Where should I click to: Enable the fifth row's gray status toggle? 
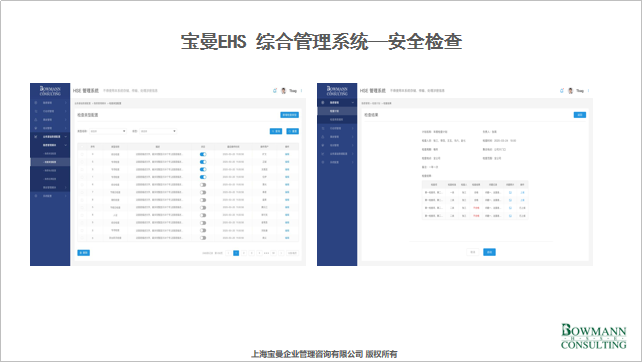coord(203,185)
